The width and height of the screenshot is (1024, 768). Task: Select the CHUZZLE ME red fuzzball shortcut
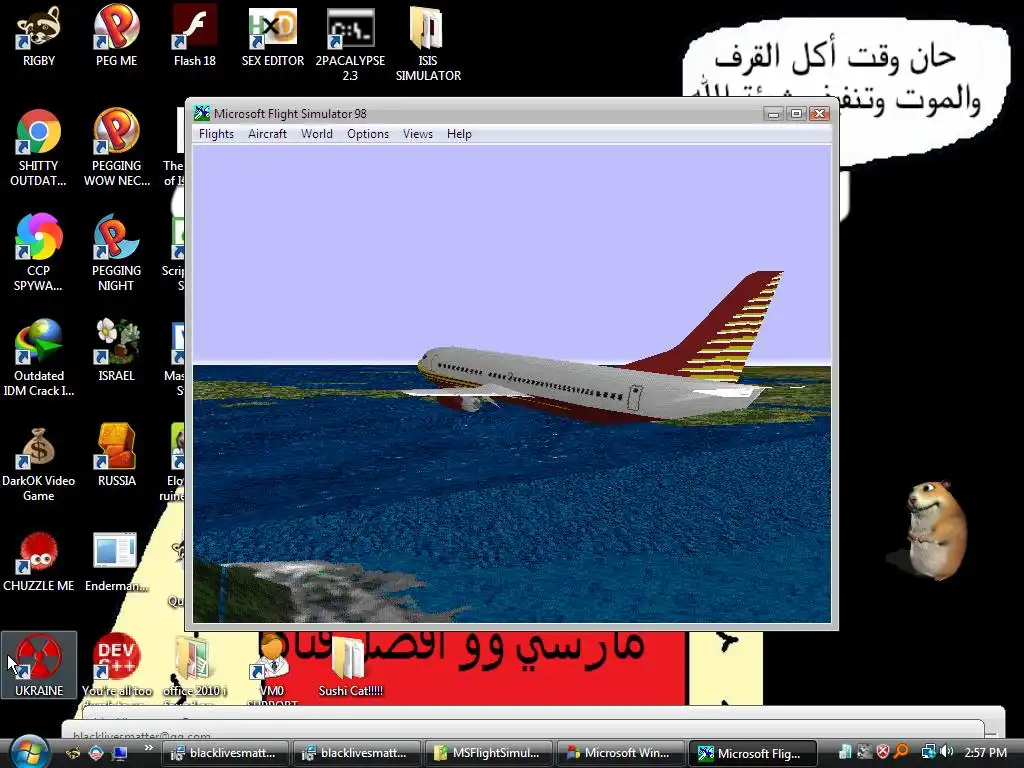[x=39, y=562]
